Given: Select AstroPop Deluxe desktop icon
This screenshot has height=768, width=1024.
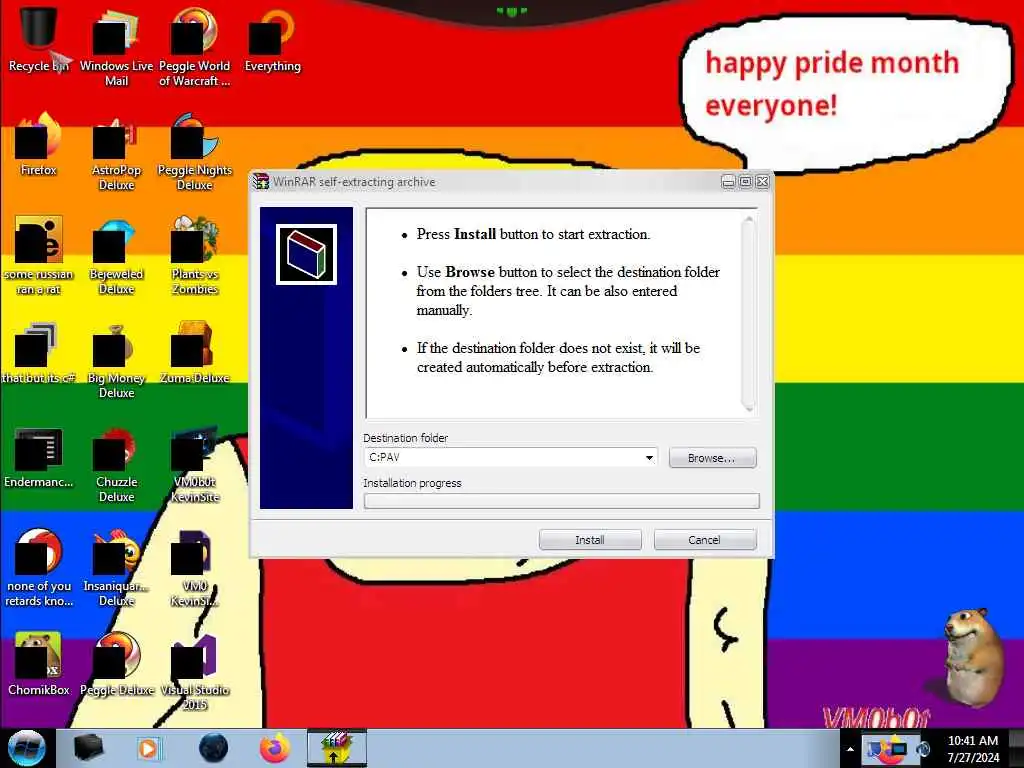Looking at the screenshot, I should point(116,153).
